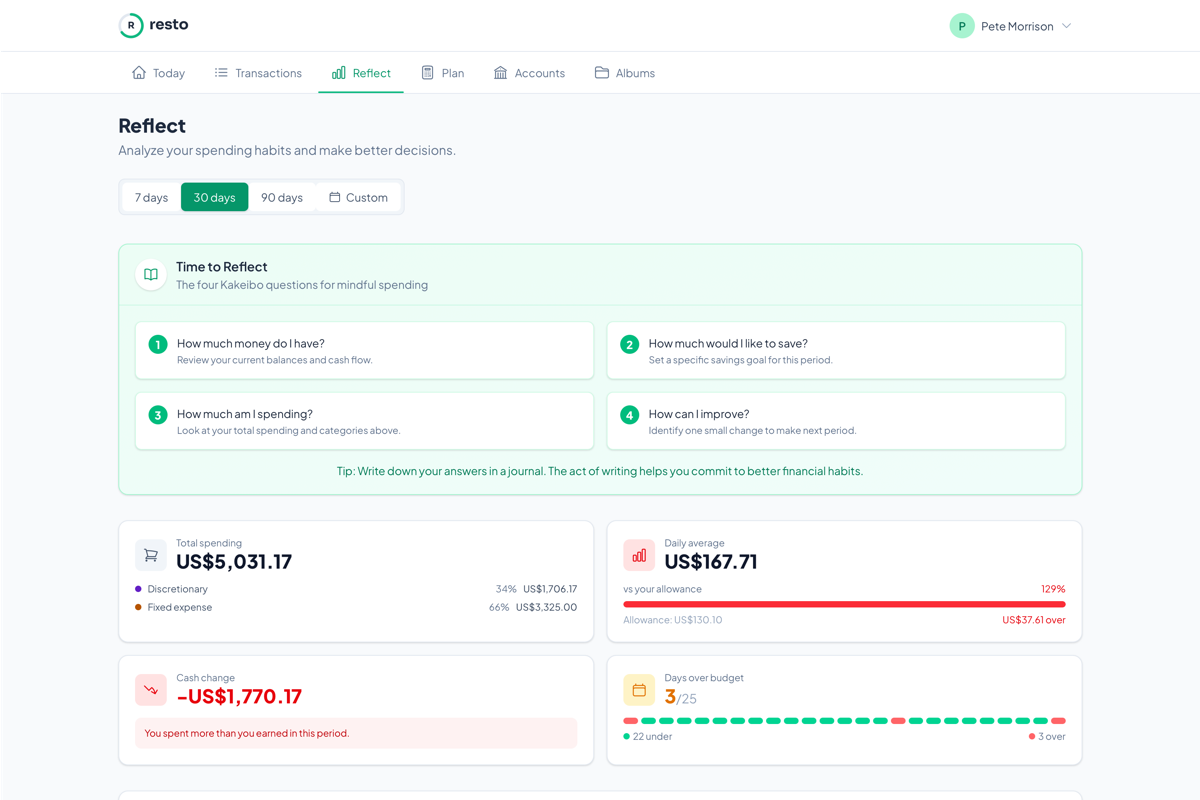
Task: Open the 'How can I improve?' card
Action: [x=836, y=421]
